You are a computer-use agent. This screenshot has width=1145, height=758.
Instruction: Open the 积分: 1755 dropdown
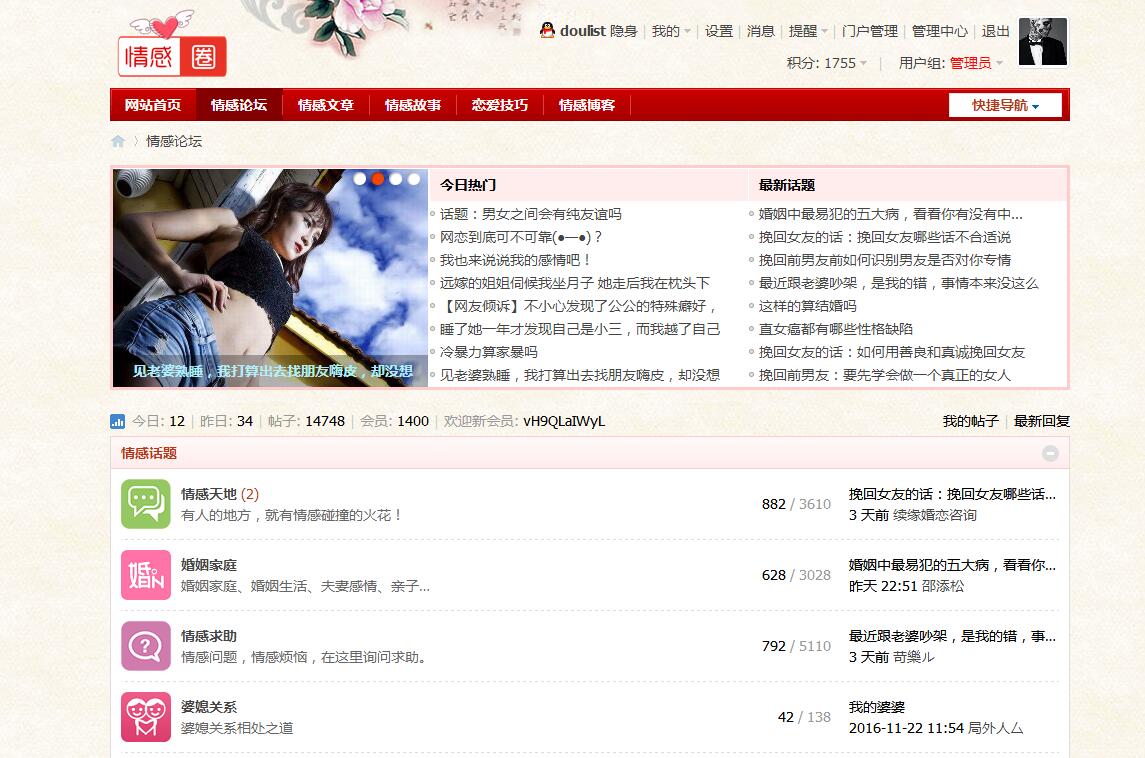click(x=827, y=64)
